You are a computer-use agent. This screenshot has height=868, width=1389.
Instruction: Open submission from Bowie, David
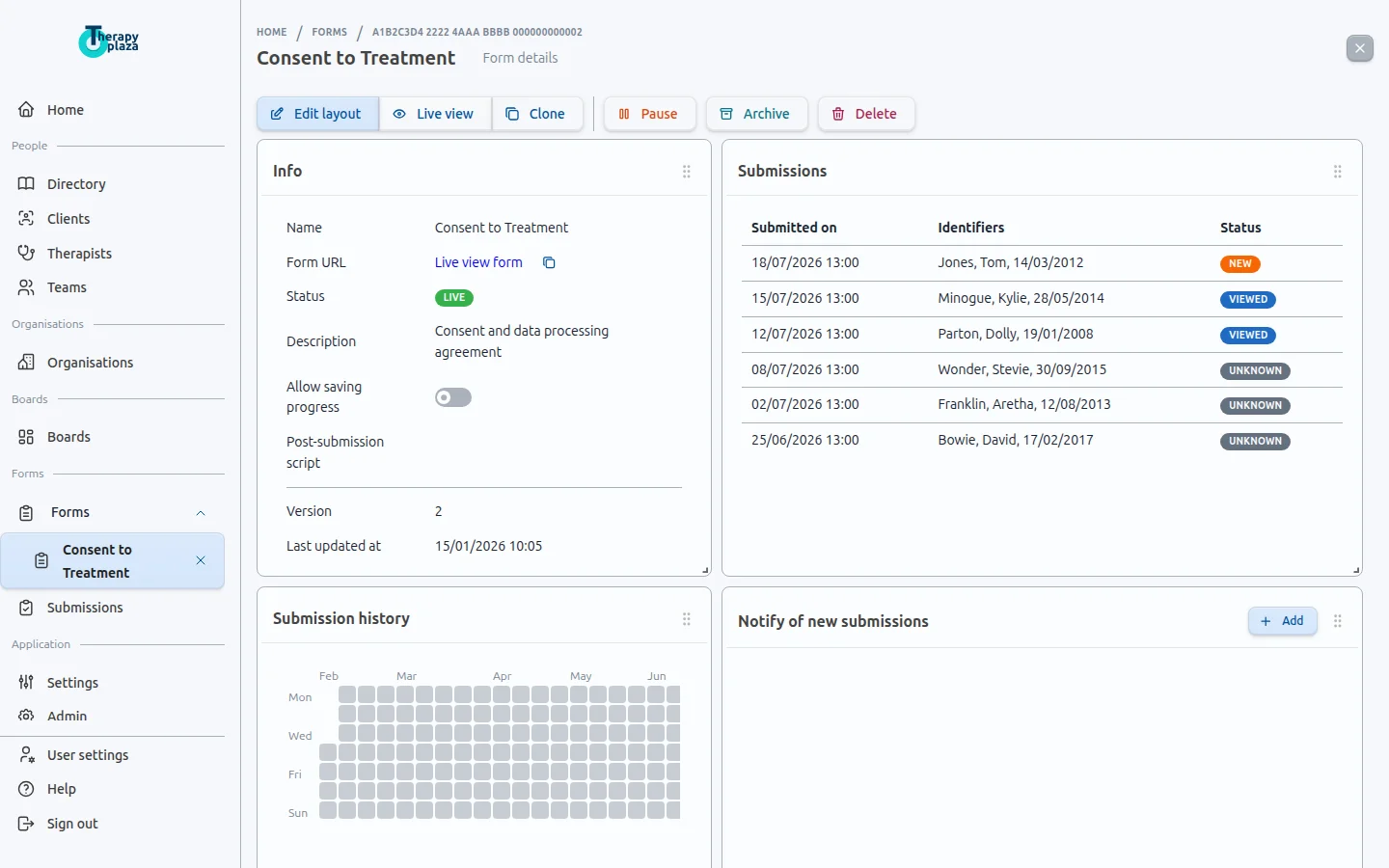[x=1042, y=441]
